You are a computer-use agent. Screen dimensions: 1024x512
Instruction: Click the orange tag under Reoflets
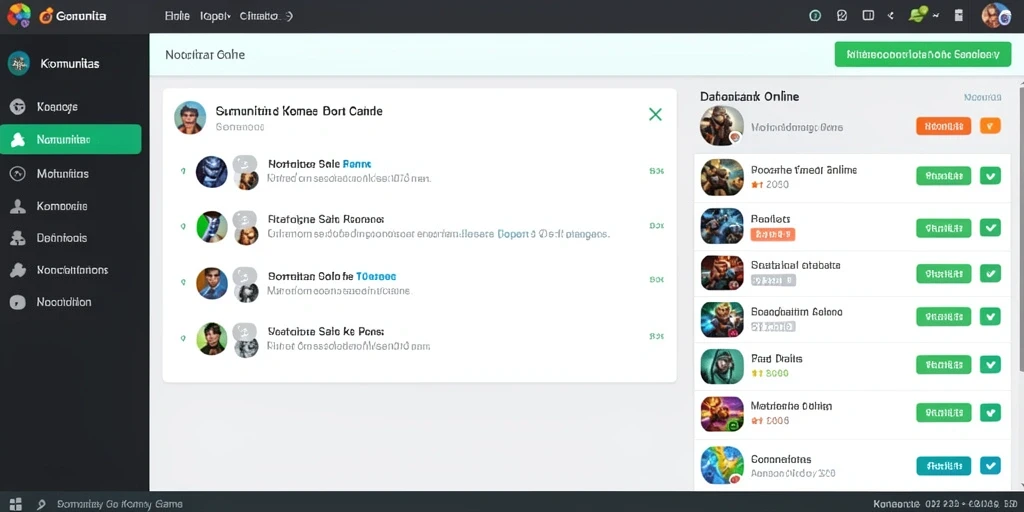[x=773, y=234]
